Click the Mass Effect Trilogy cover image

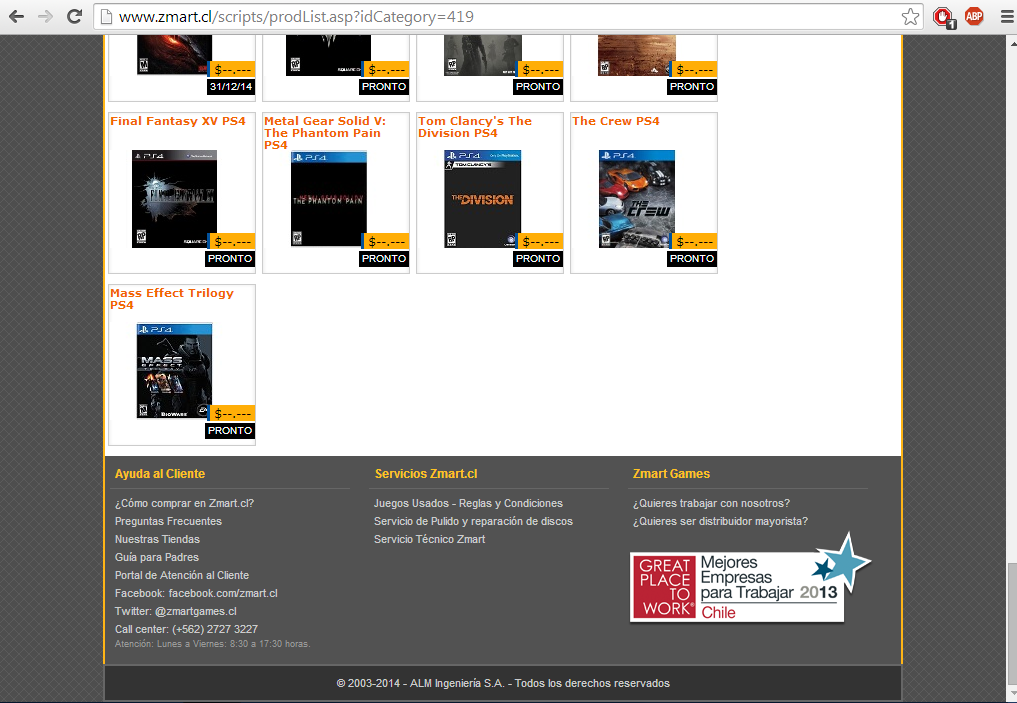pos(174,371)
